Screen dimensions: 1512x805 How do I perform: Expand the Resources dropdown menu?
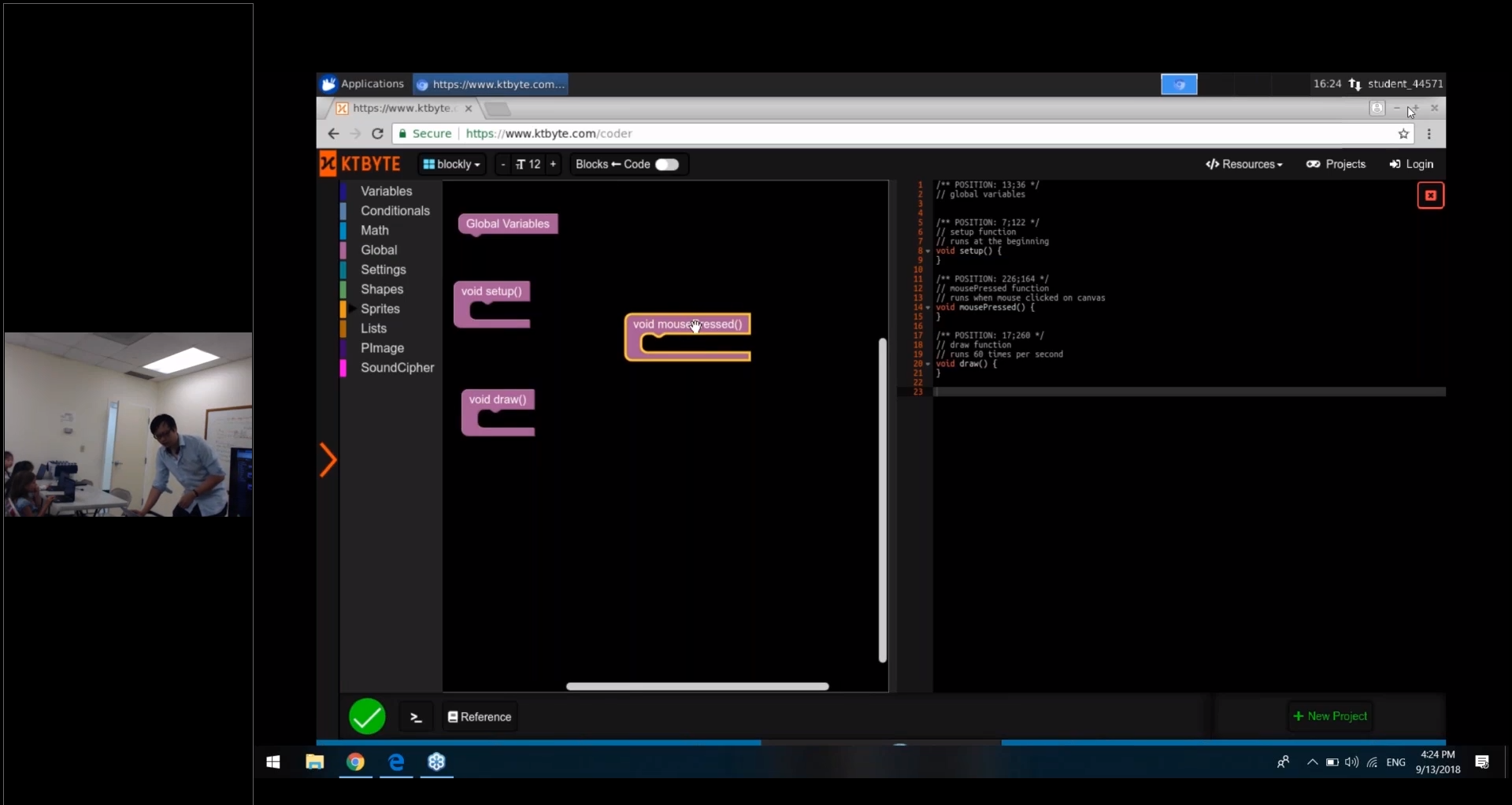pyautogui.click(x=1244, y=164)
